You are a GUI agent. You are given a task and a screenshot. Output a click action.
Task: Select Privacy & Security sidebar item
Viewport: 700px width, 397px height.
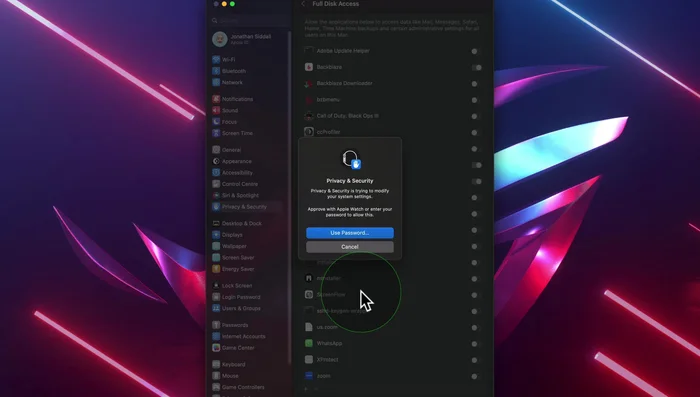tap(247, 207)
